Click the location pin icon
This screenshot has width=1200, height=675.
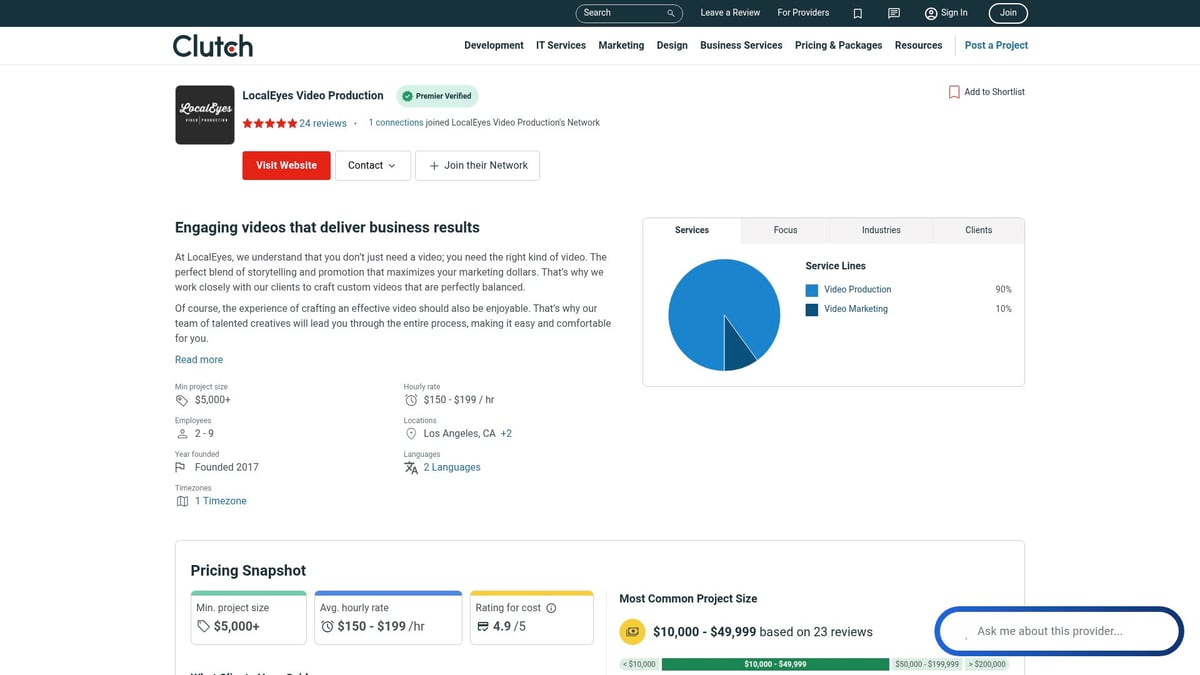[x=411, y=434]
